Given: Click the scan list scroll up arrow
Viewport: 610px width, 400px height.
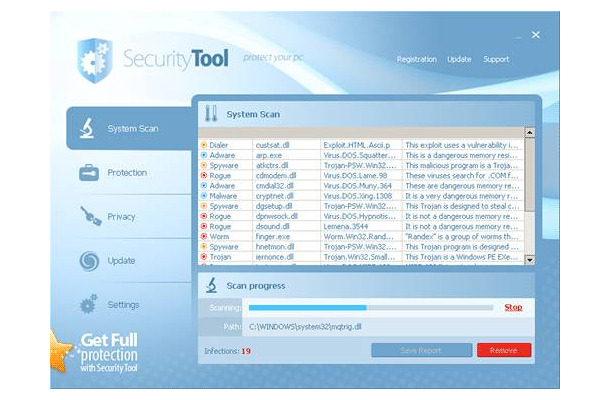Looking at the screenshot, I should (x=529, y=133).
